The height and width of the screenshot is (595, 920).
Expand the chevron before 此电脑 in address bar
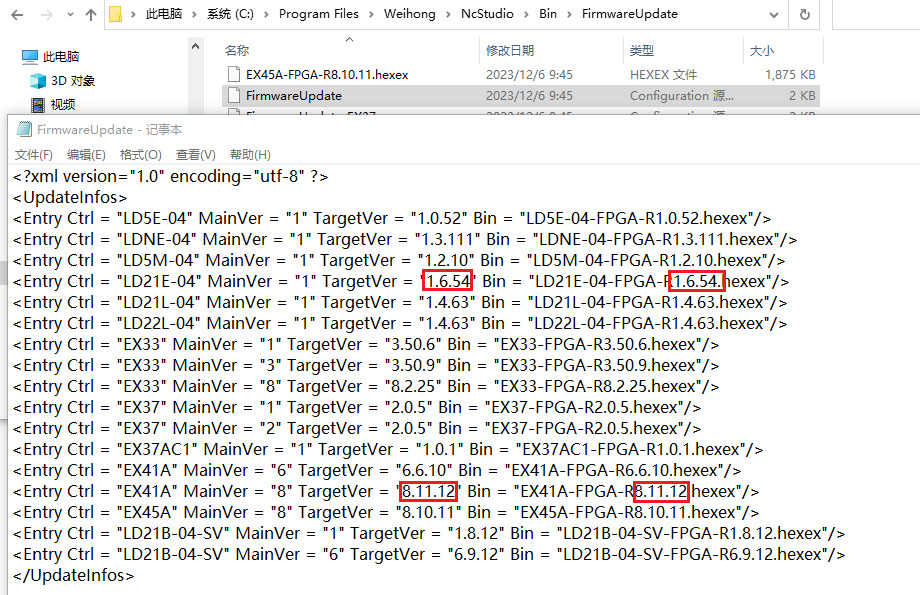(134, 14)
